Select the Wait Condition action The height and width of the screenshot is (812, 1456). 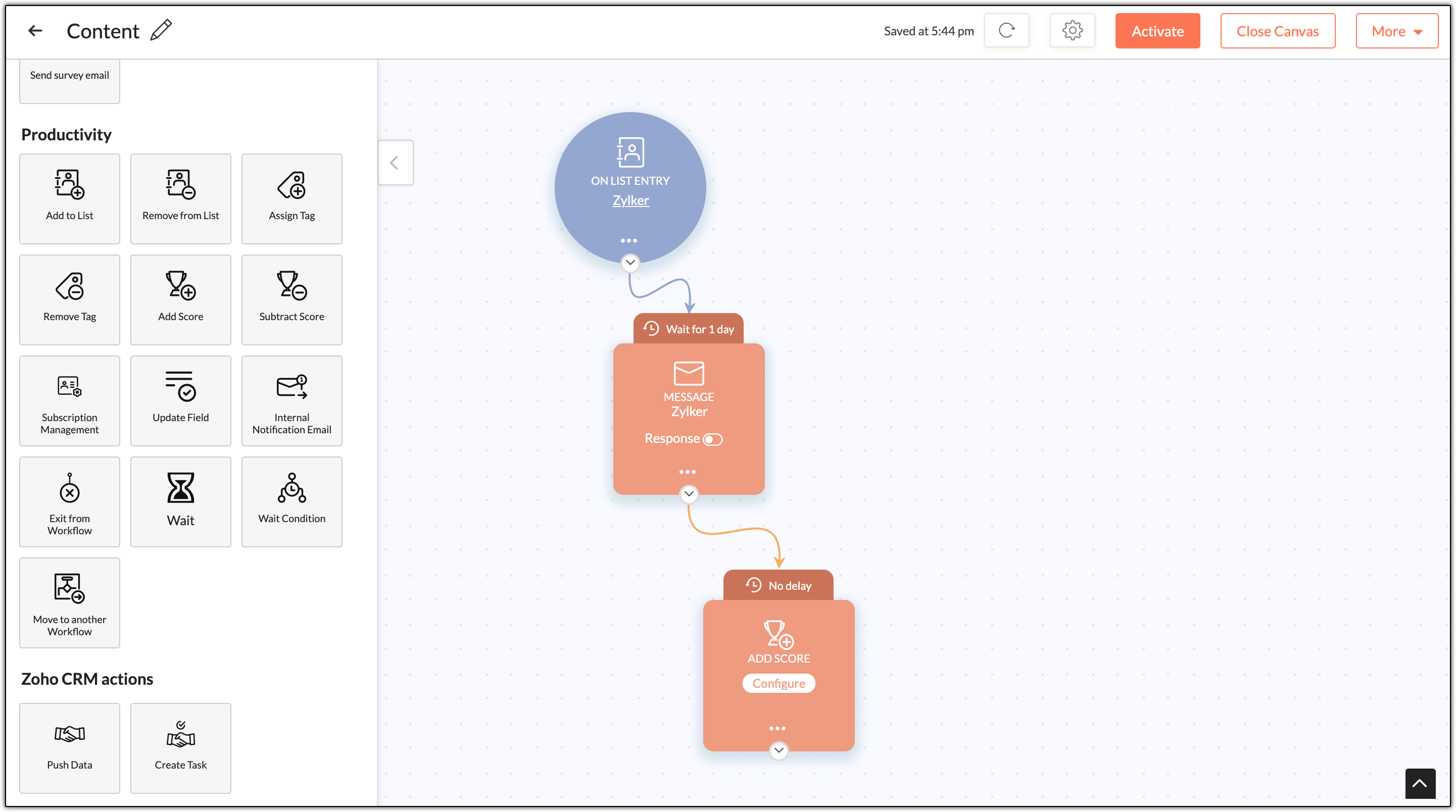[x=292, y=502]
